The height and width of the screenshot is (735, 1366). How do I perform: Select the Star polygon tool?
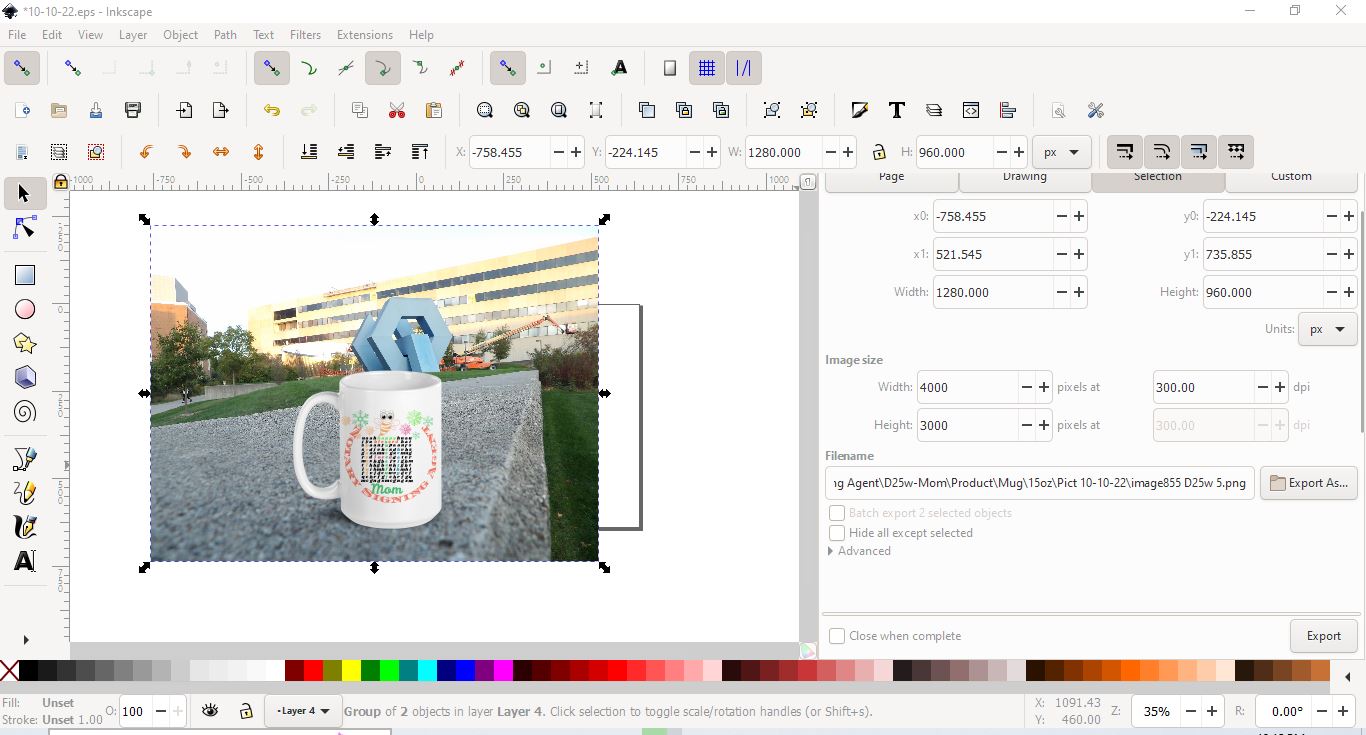click(x=24, y=344)
